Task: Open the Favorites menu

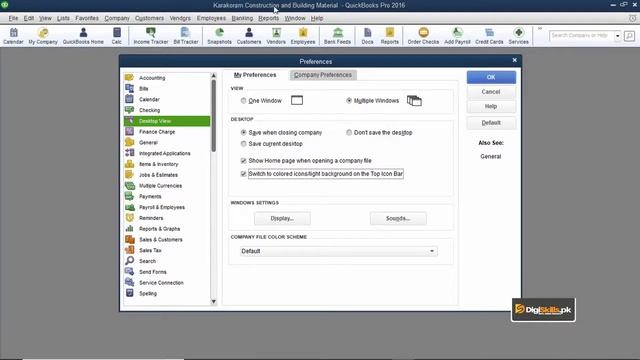Action: [87, 18]
